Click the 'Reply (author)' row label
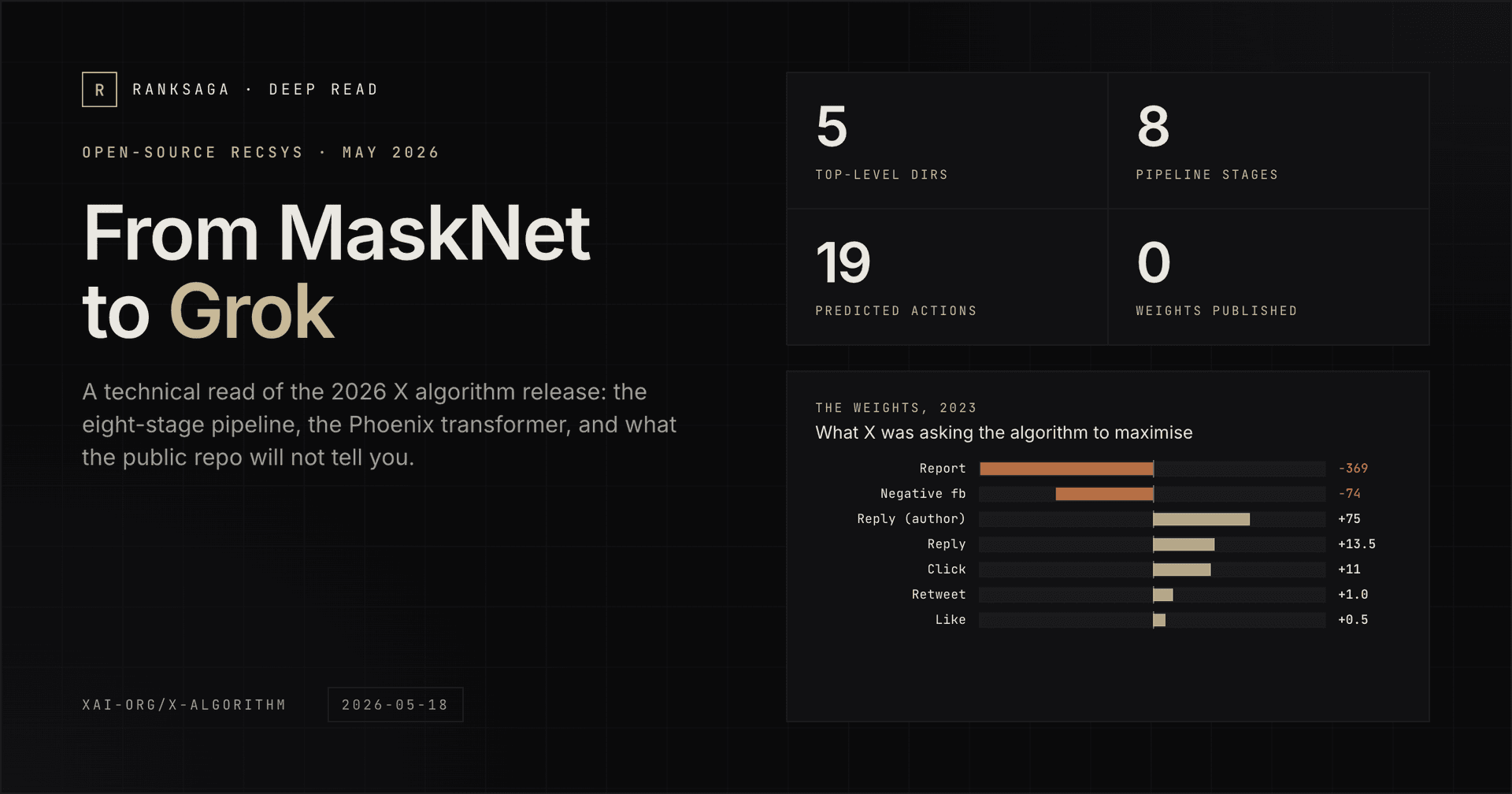Screen dimensions: 1512x794 click(x=911, y=519)
